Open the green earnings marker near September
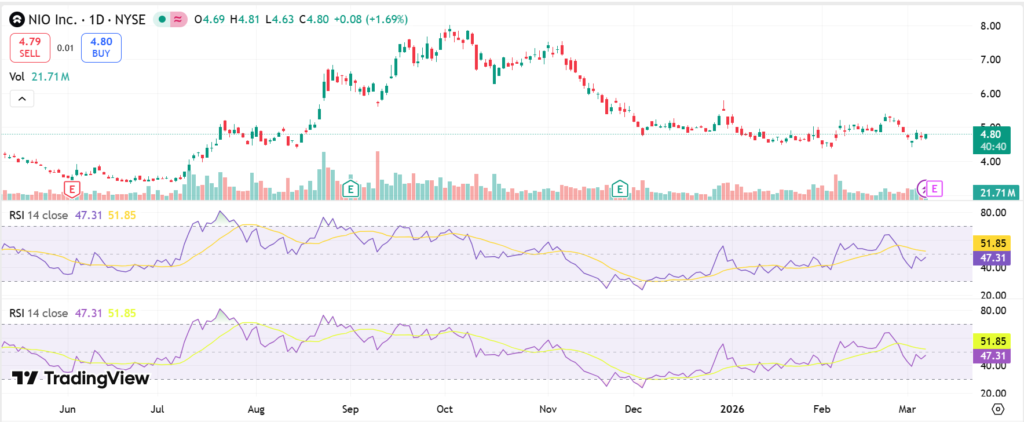 click(x=350, y=188)
